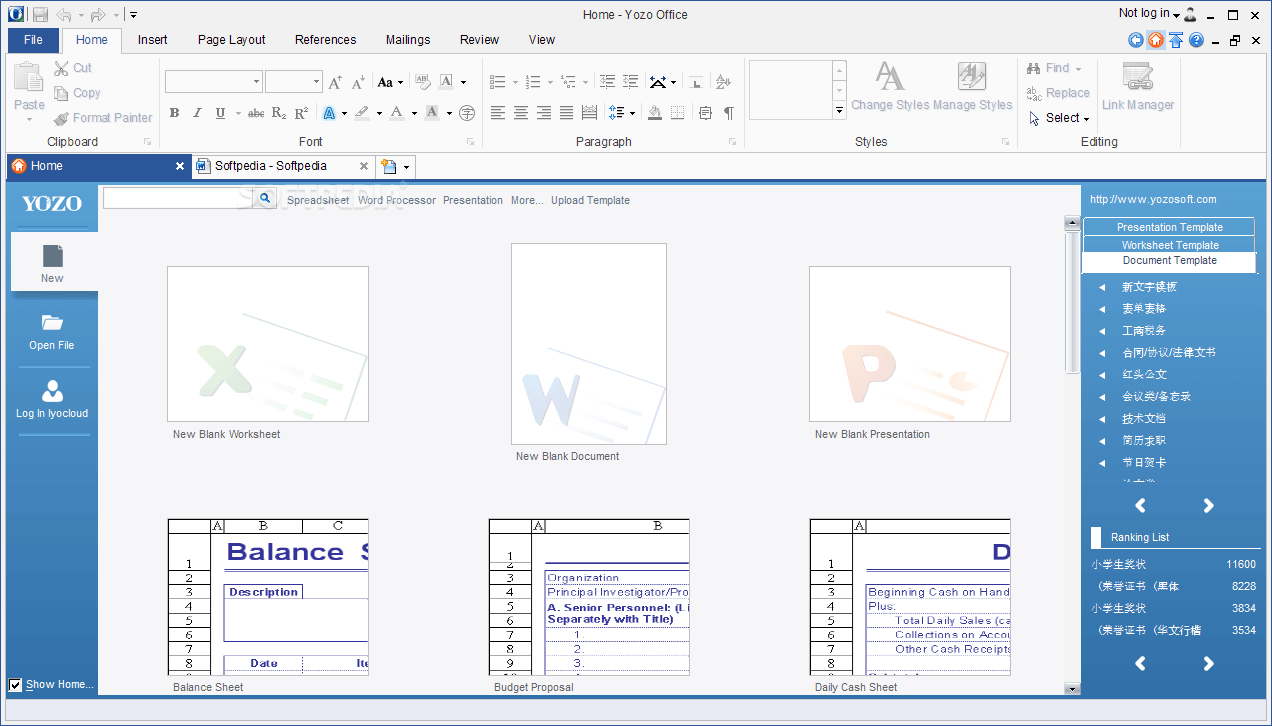Open the New Blank Document thumbnail
1272x726 pixels.
pos(589,344)
